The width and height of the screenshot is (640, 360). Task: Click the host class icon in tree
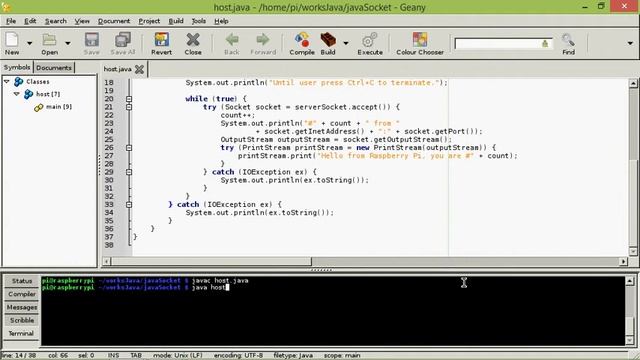point(28,94)
